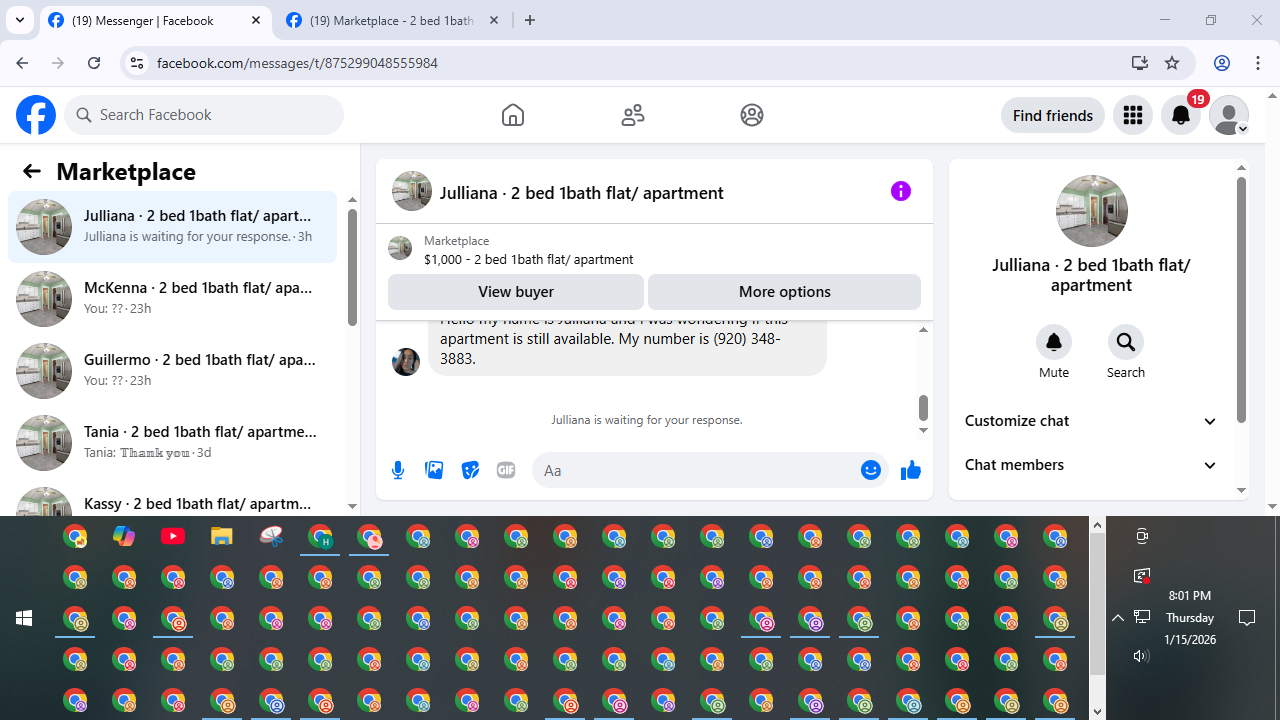Open the Windows Start button
Viewport: 1280px width, 720px height.
tap(24, 619)
